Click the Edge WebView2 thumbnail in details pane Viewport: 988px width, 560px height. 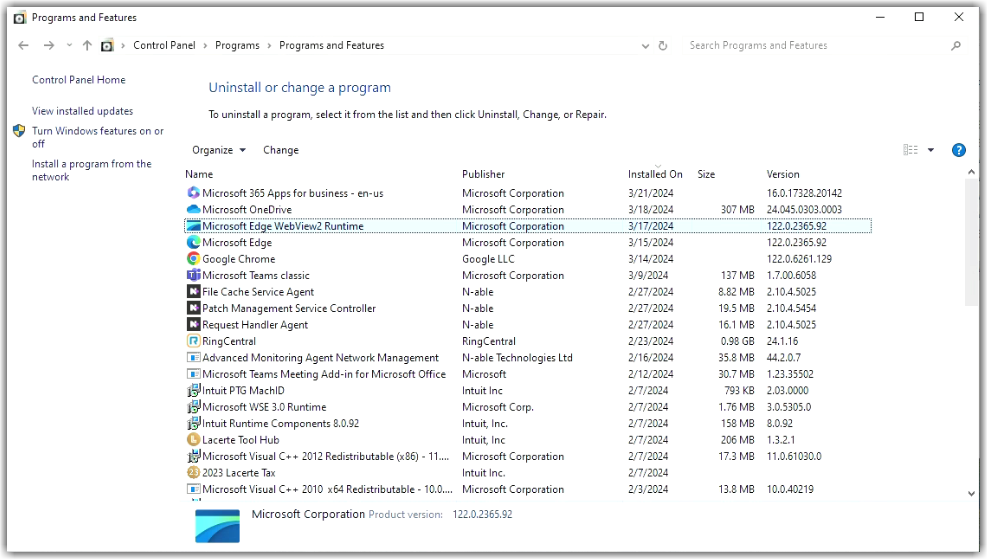[x=217, y=525]
